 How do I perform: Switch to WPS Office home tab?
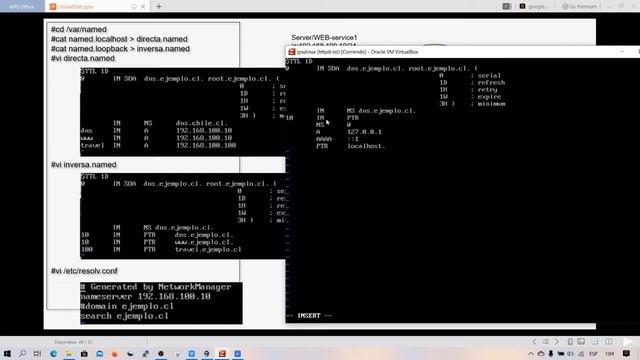pyautogui.click(x=22, y=7)
